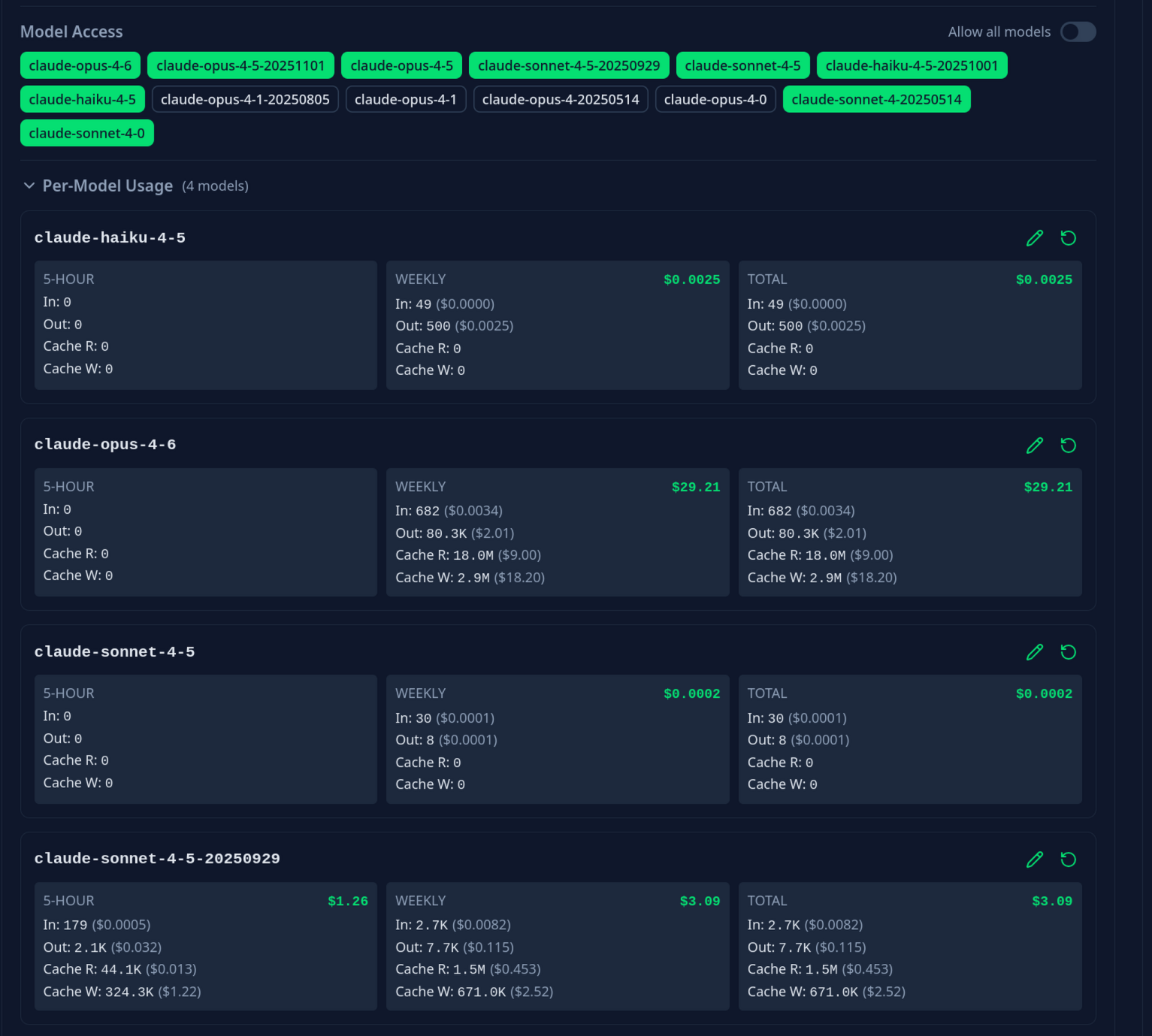Enable the Allow all models switch
This screenshot has width=1152, height=1036.
[x=1078, y=32]
